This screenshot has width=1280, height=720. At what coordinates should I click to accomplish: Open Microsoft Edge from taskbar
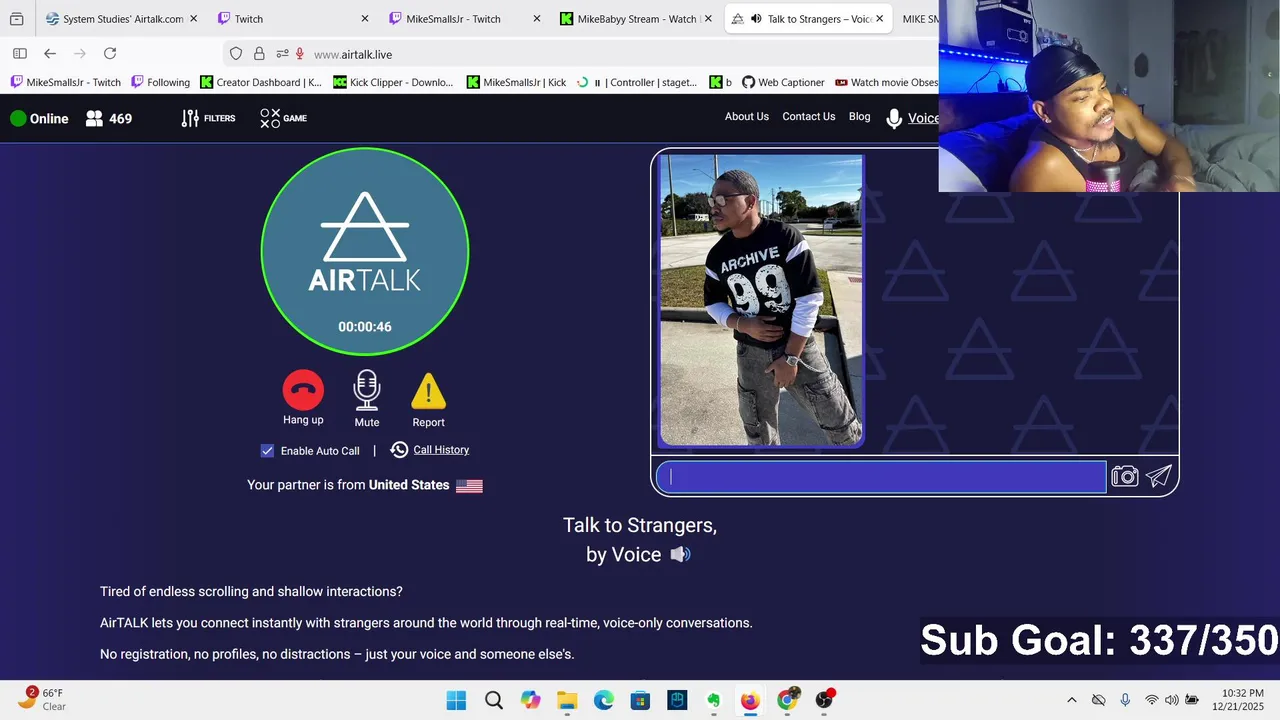604,700
